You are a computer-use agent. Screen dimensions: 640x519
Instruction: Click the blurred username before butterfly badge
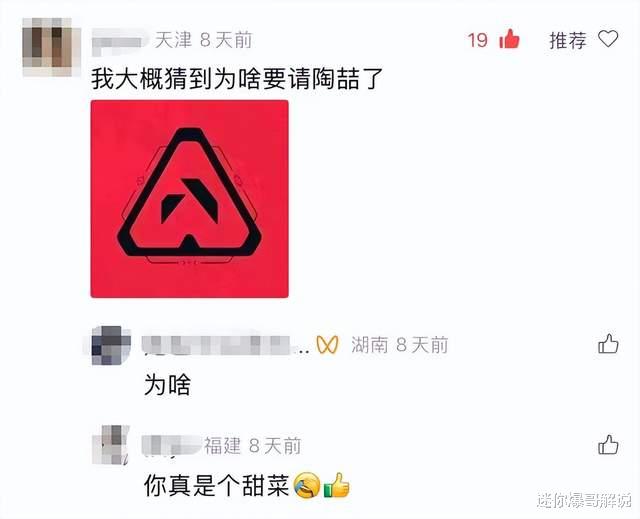coord(226,345)
